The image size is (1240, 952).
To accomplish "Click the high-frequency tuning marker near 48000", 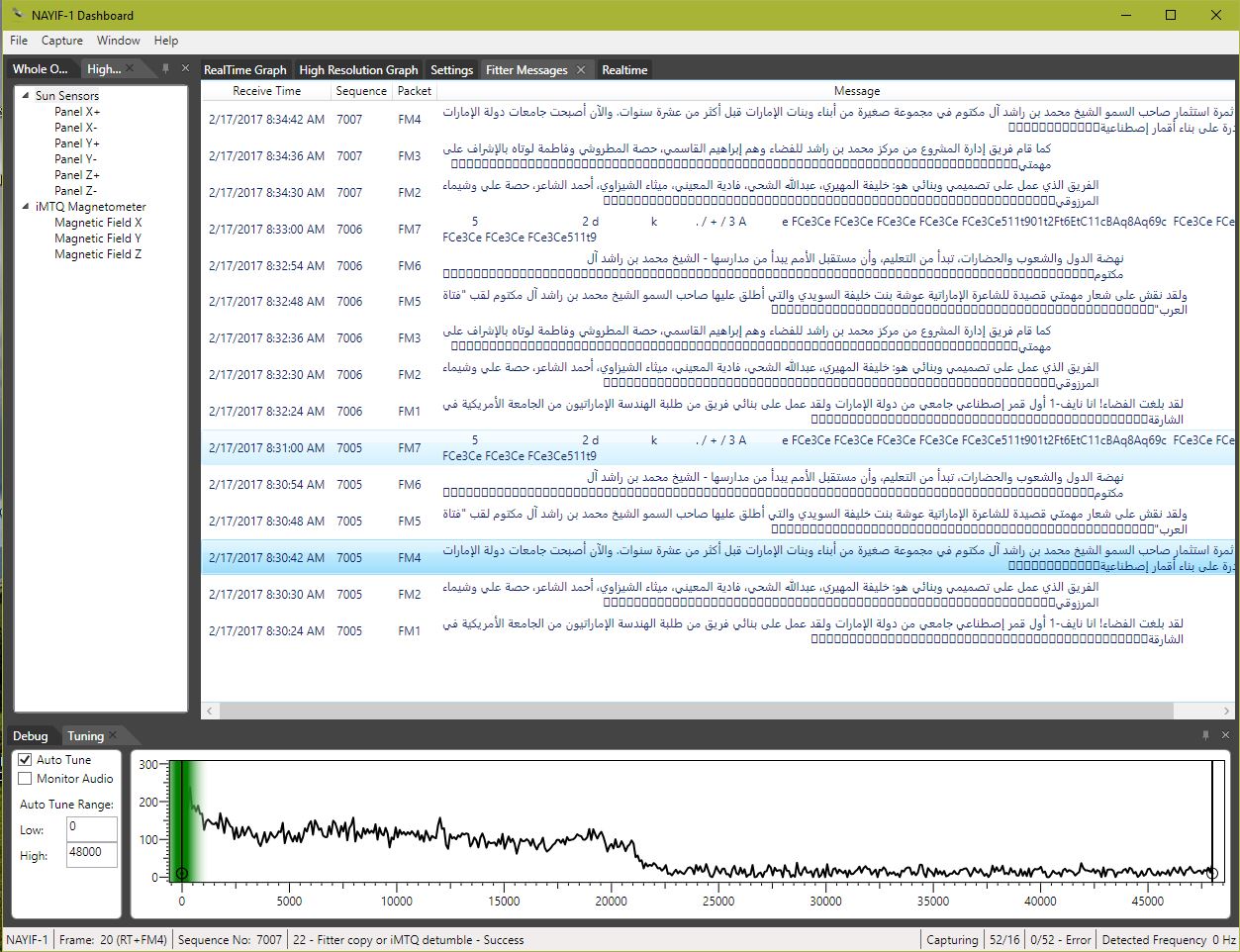I will tap(1212, 873).
